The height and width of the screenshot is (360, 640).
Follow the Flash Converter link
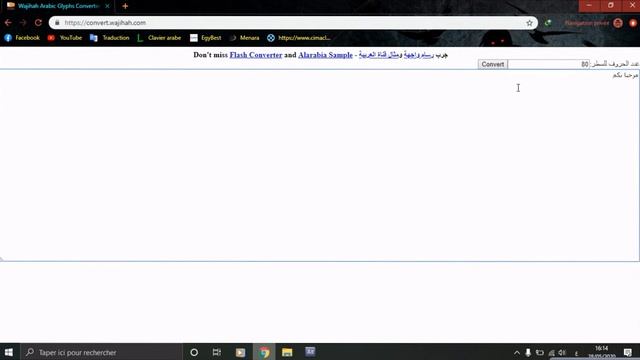[x=256, y=55]
